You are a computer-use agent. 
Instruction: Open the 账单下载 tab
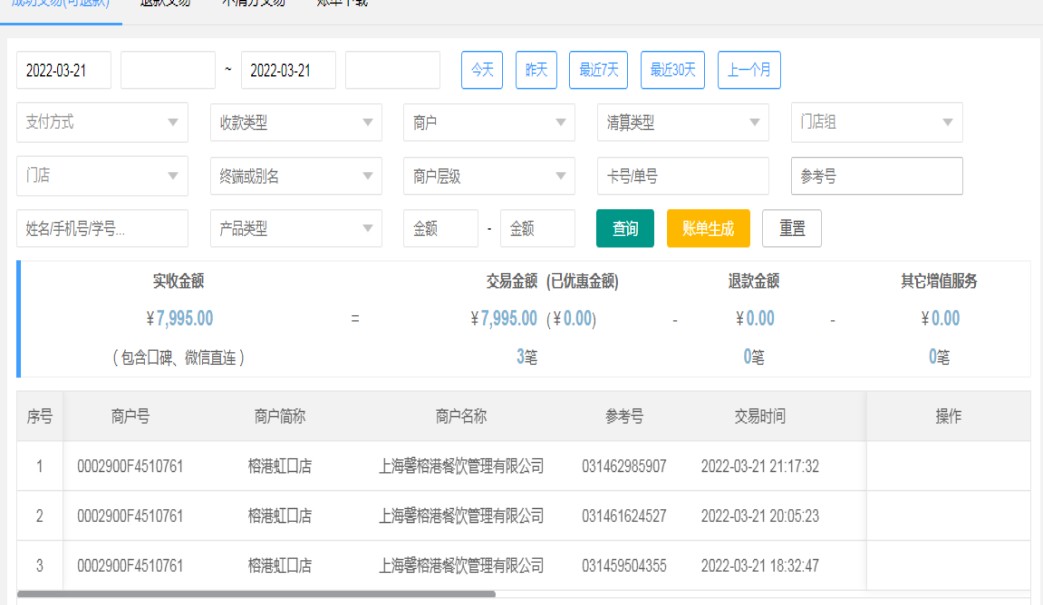click(x=343, y=4)
